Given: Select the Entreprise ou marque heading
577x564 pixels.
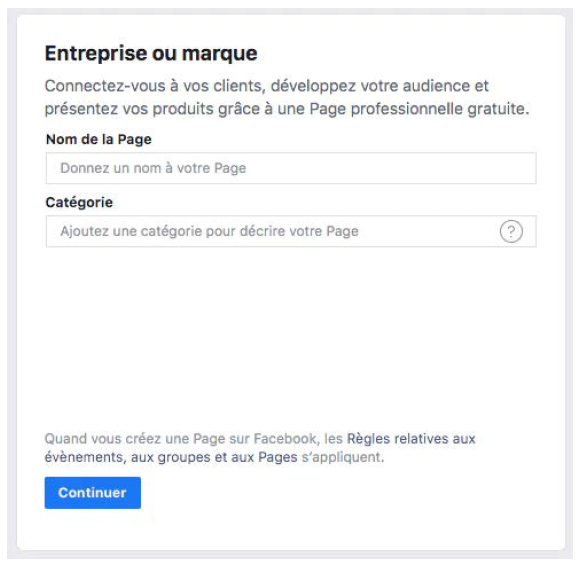Looking at the screenshot, I should point(151,53).
